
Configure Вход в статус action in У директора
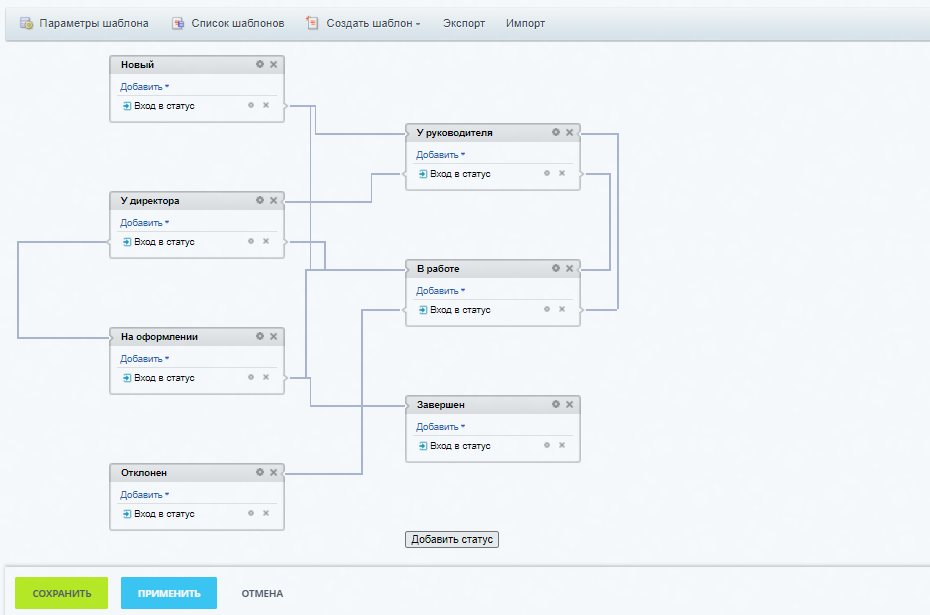251,241
